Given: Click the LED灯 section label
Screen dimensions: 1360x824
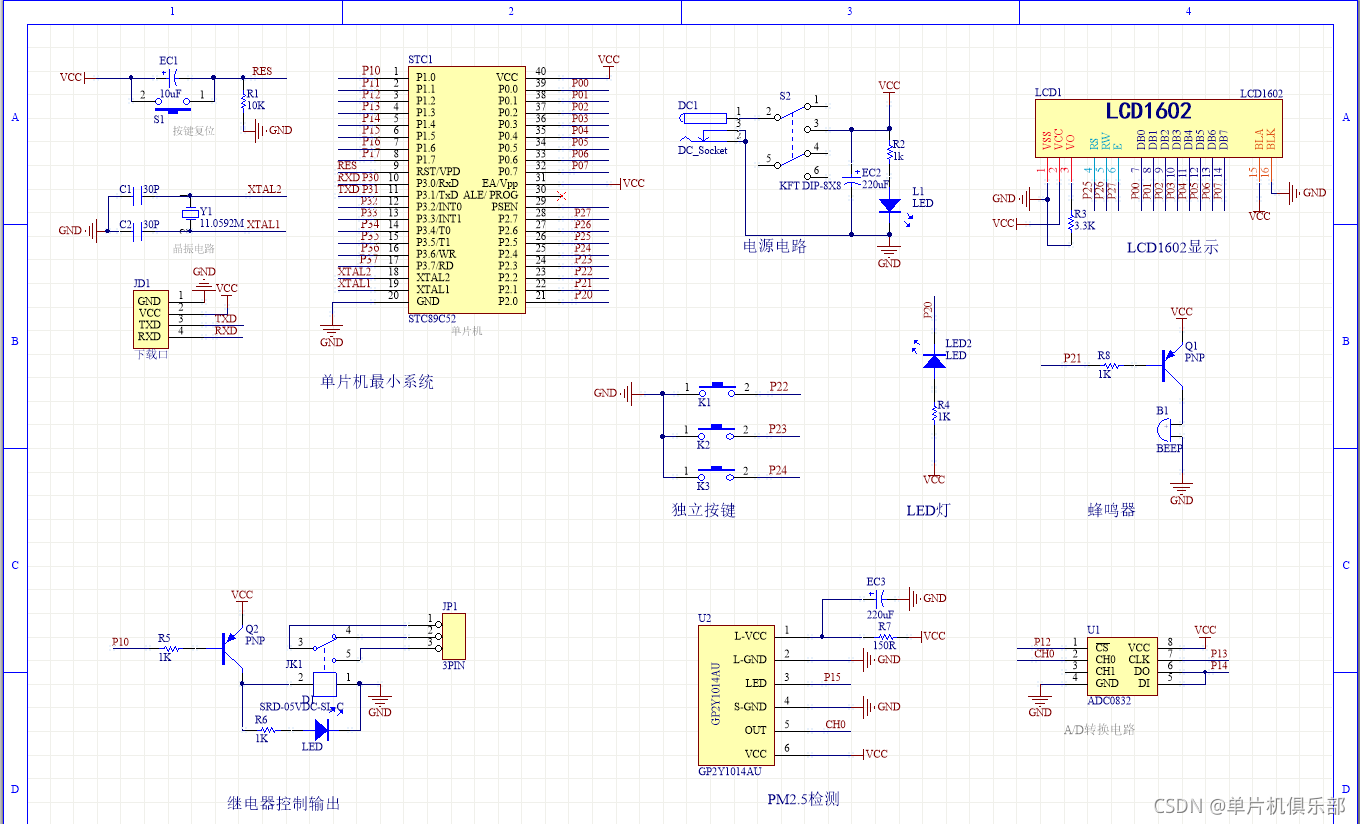Looking at the screenshot, I should coord(928,510).
